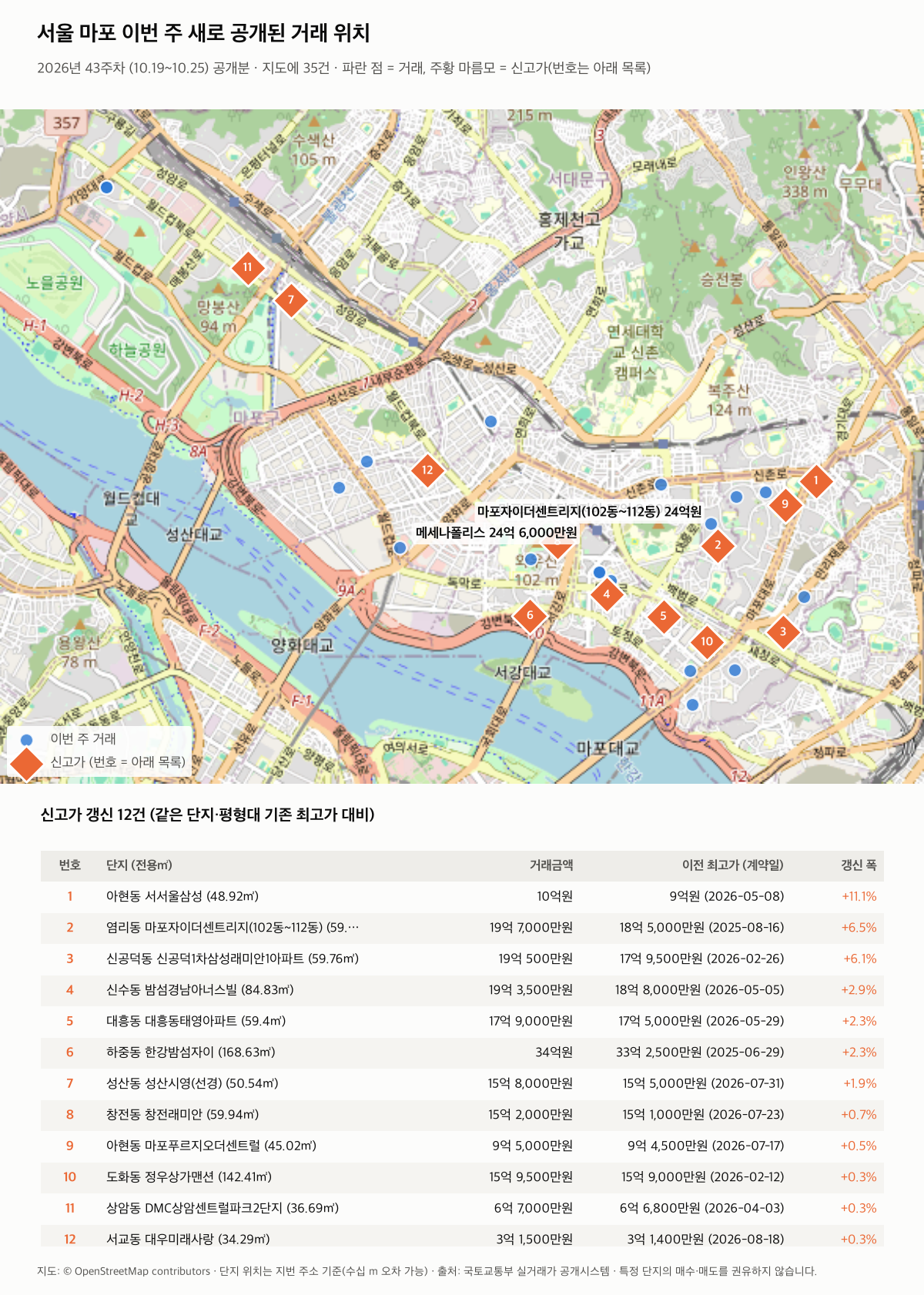Click the 번호 column header

(x=70, y=865)
